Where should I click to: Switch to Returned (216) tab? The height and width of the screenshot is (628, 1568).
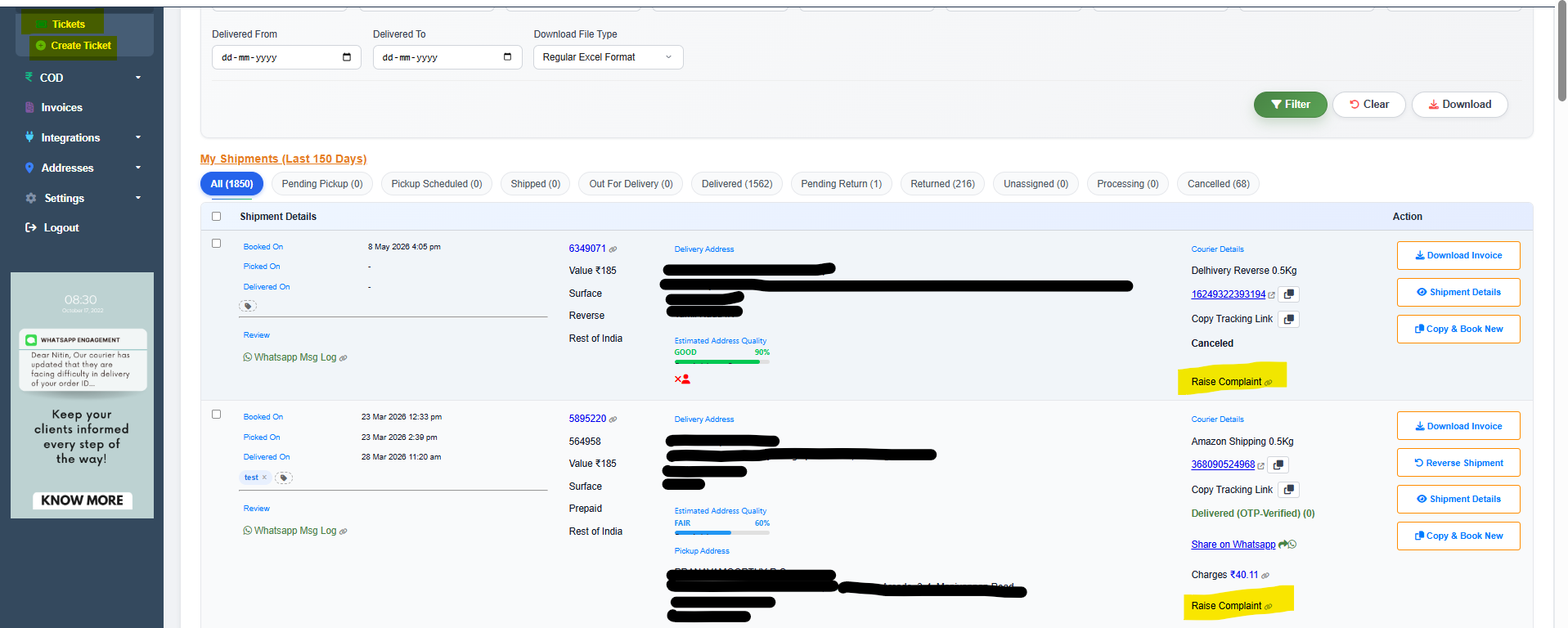(x=943, y=184)
